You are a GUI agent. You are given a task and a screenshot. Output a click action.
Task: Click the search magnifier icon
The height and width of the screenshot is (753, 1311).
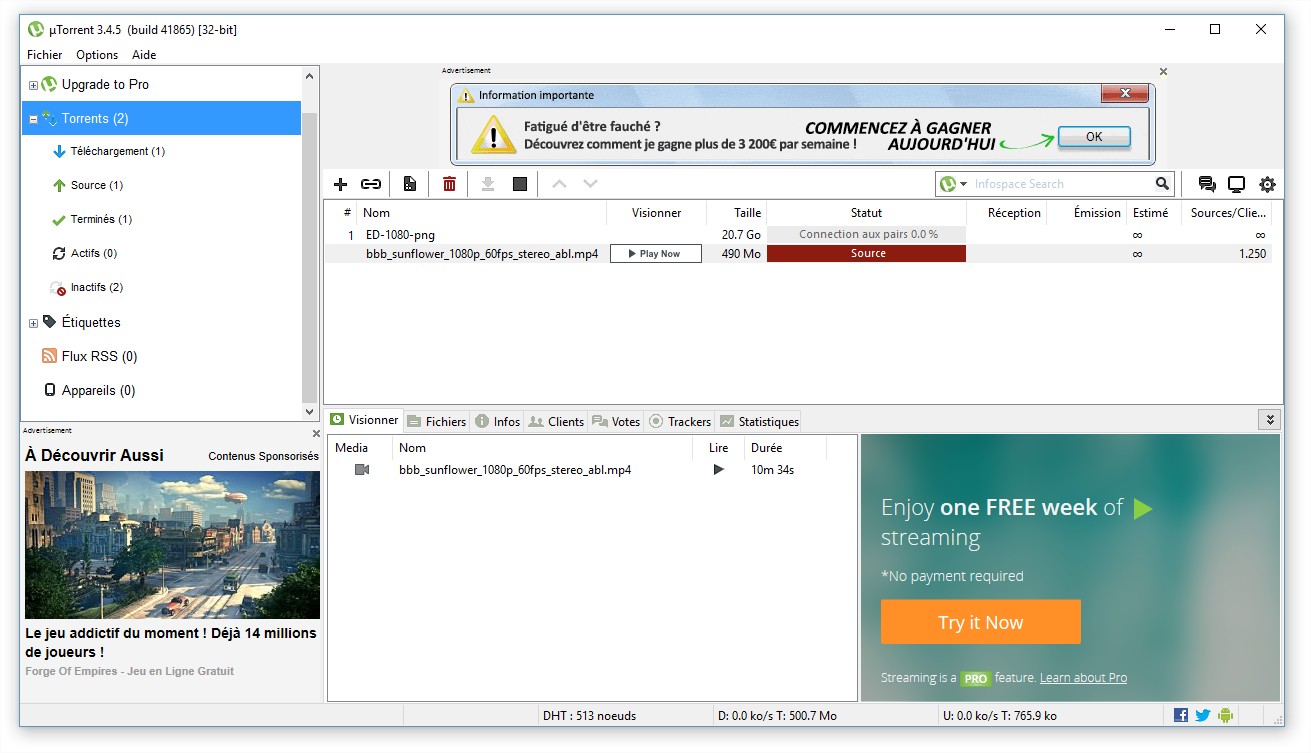(x=1162, y=184)
